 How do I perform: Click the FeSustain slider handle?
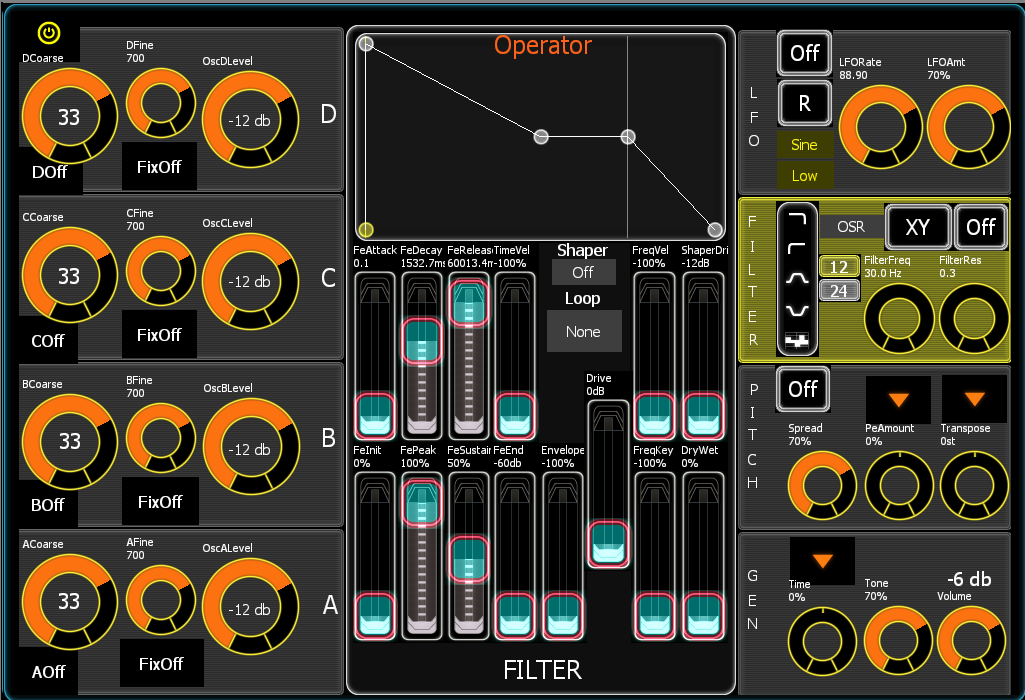tap(469, 559)
